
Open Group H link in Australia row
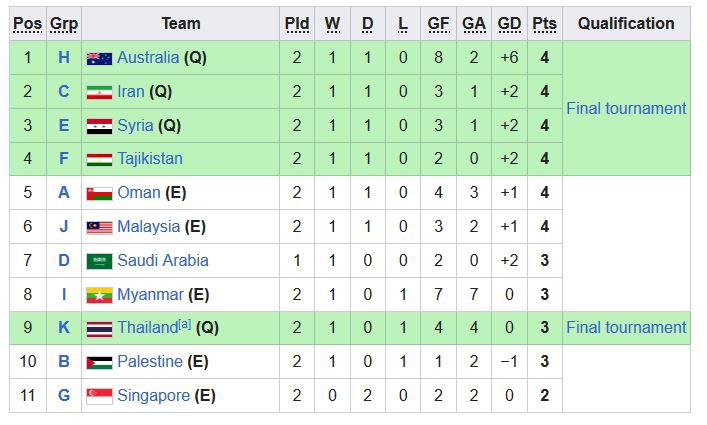point(64,58)
